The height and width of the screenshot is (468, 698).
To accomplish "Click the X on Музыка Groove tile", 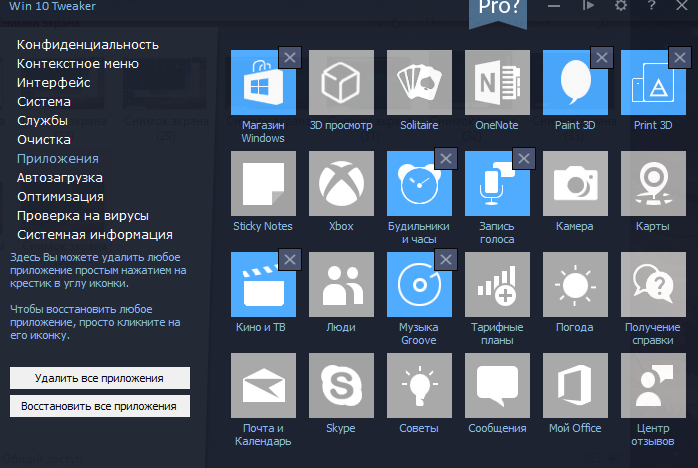I will (445, 260).
